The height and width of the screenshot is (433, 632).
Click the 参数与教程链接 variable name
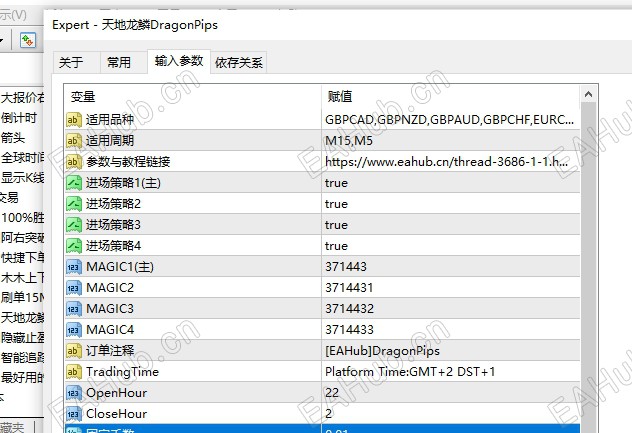coord(128,162)
